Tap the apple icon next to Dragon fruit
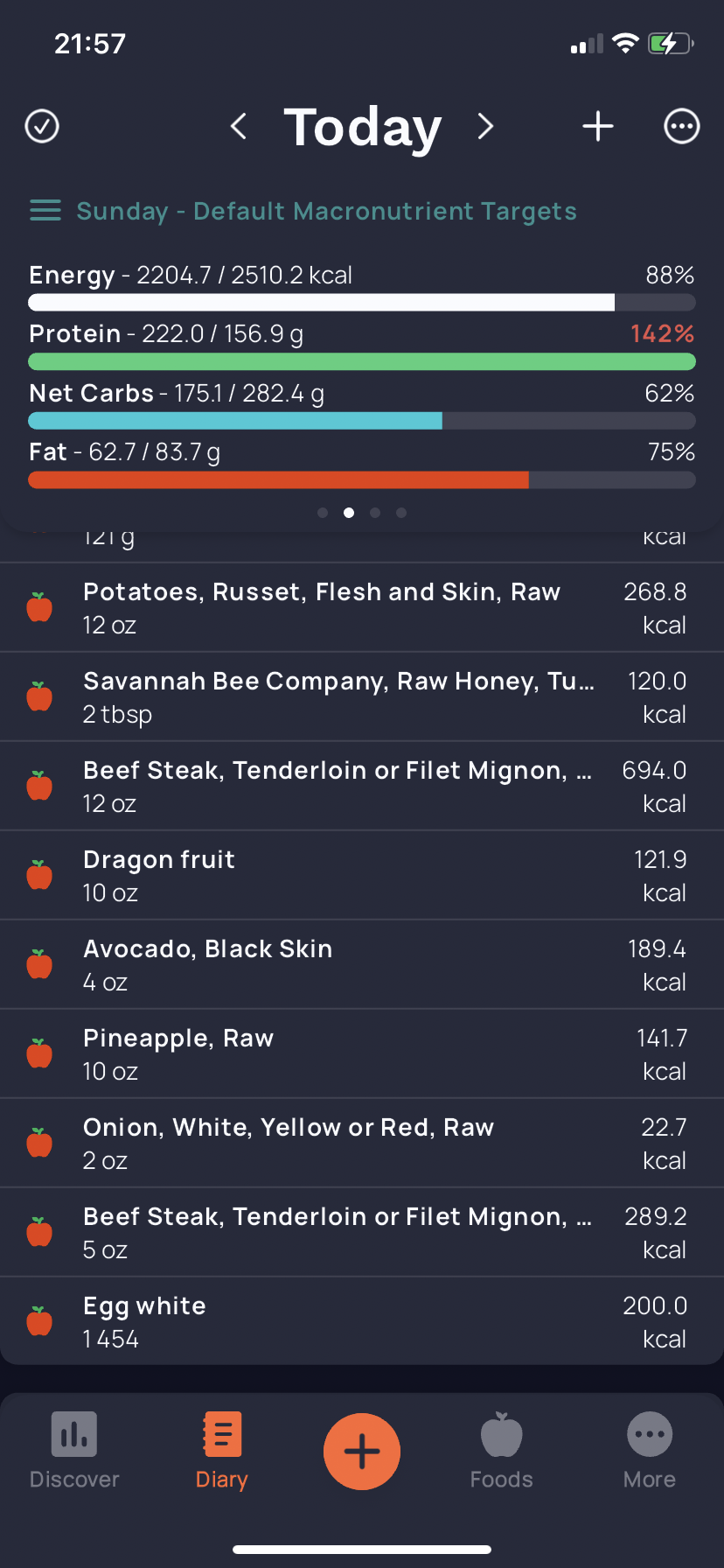This screenshot has height=1568, width=724. click(x=39, y=875)
